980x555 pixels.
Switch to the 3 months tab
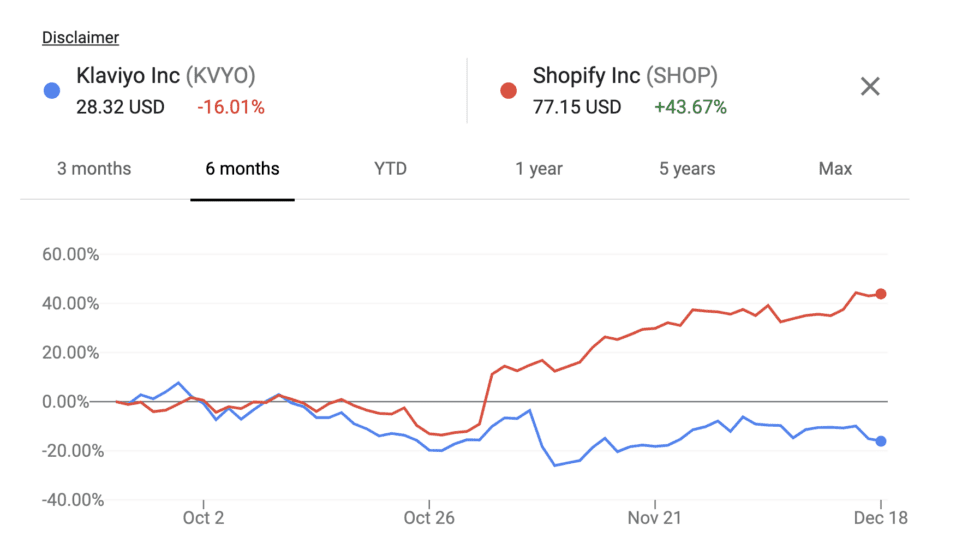click(x=94, y=169)
